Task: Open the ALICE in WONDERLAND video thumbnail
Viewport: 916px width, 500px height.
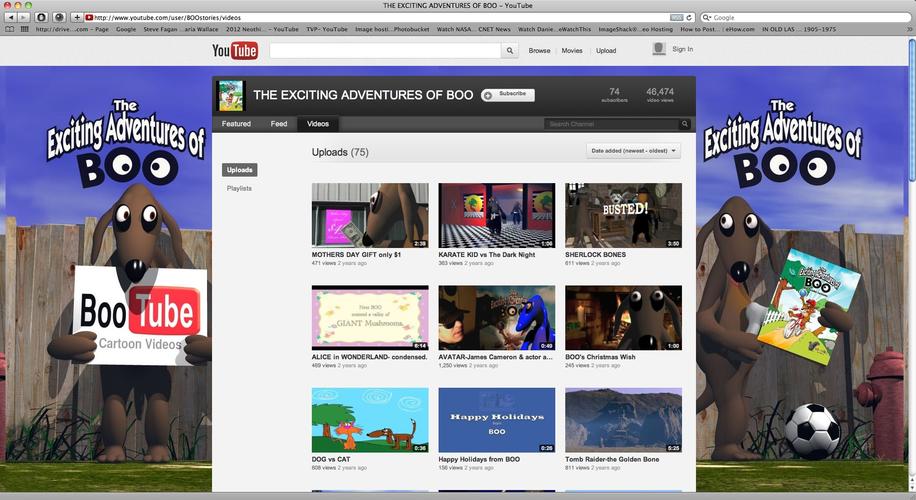Action: tap(370, 318)
